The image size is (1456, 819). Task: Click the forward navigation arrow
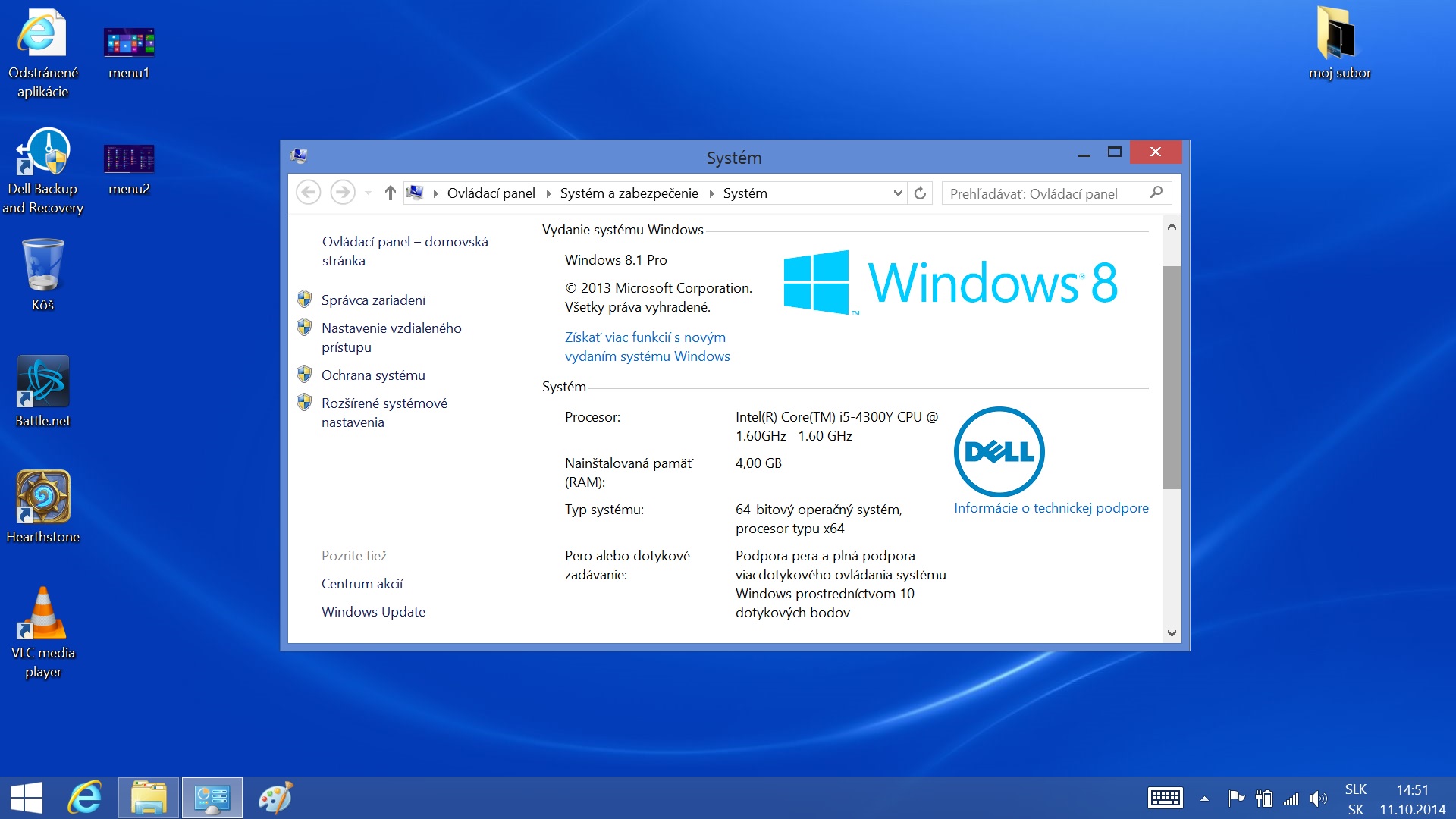[343, 193]
